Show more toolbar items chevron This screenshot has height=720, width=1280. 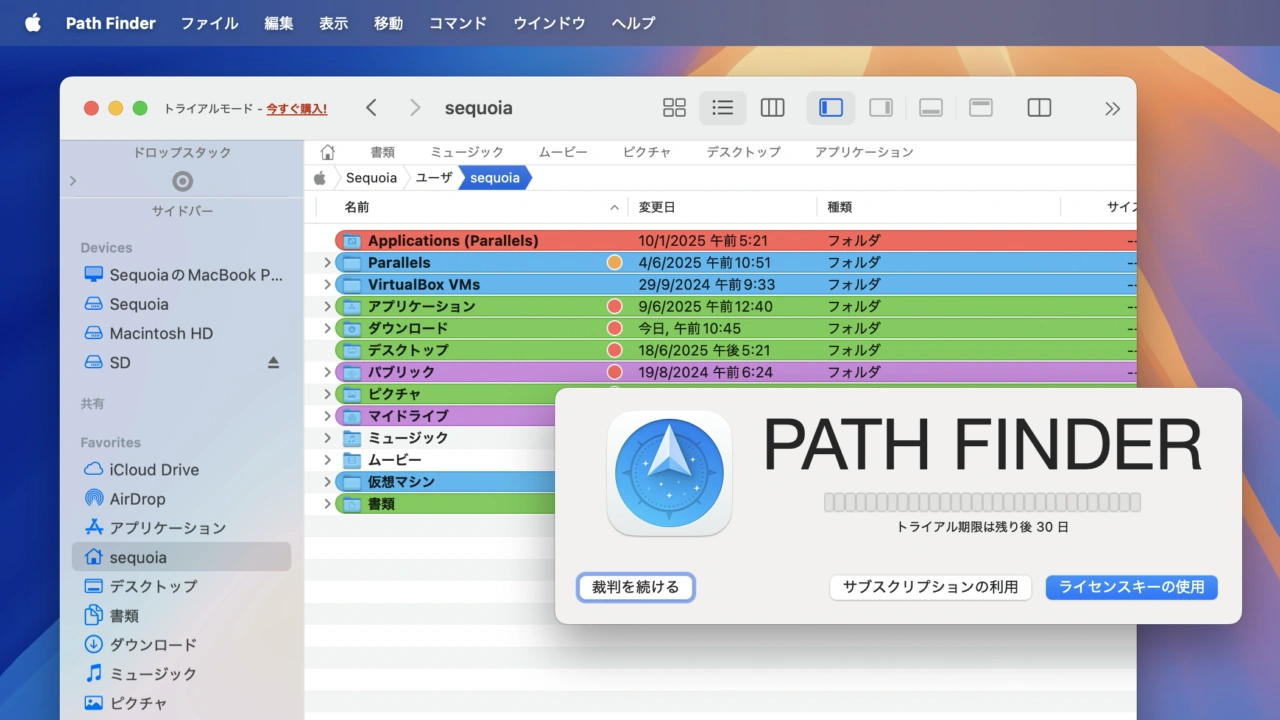click(1112, 108)
